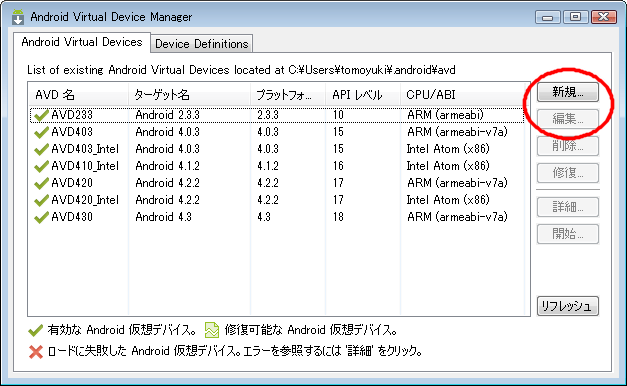Click API level 10 cell
Screen dimensions: 627x386
[338, 115]
